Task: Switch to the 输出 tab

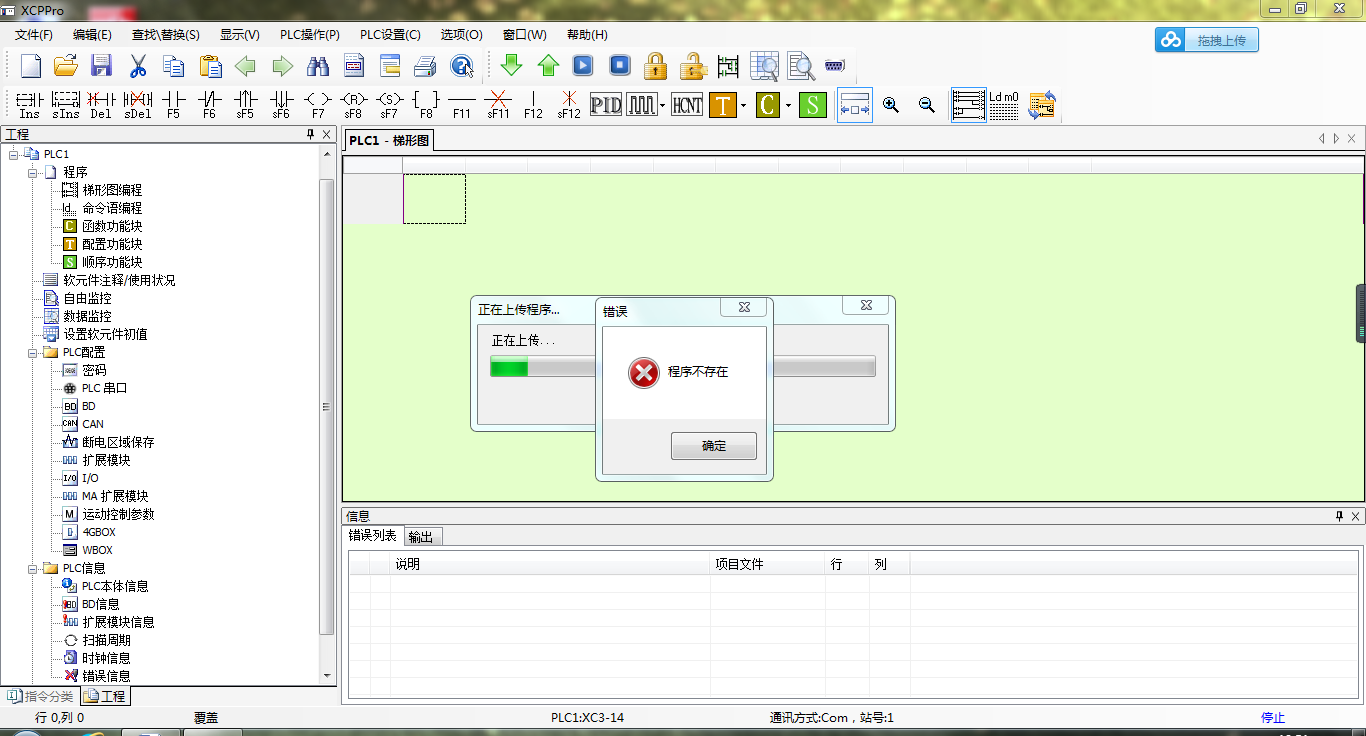Action: pyautogui.click(x=421, y=537)
